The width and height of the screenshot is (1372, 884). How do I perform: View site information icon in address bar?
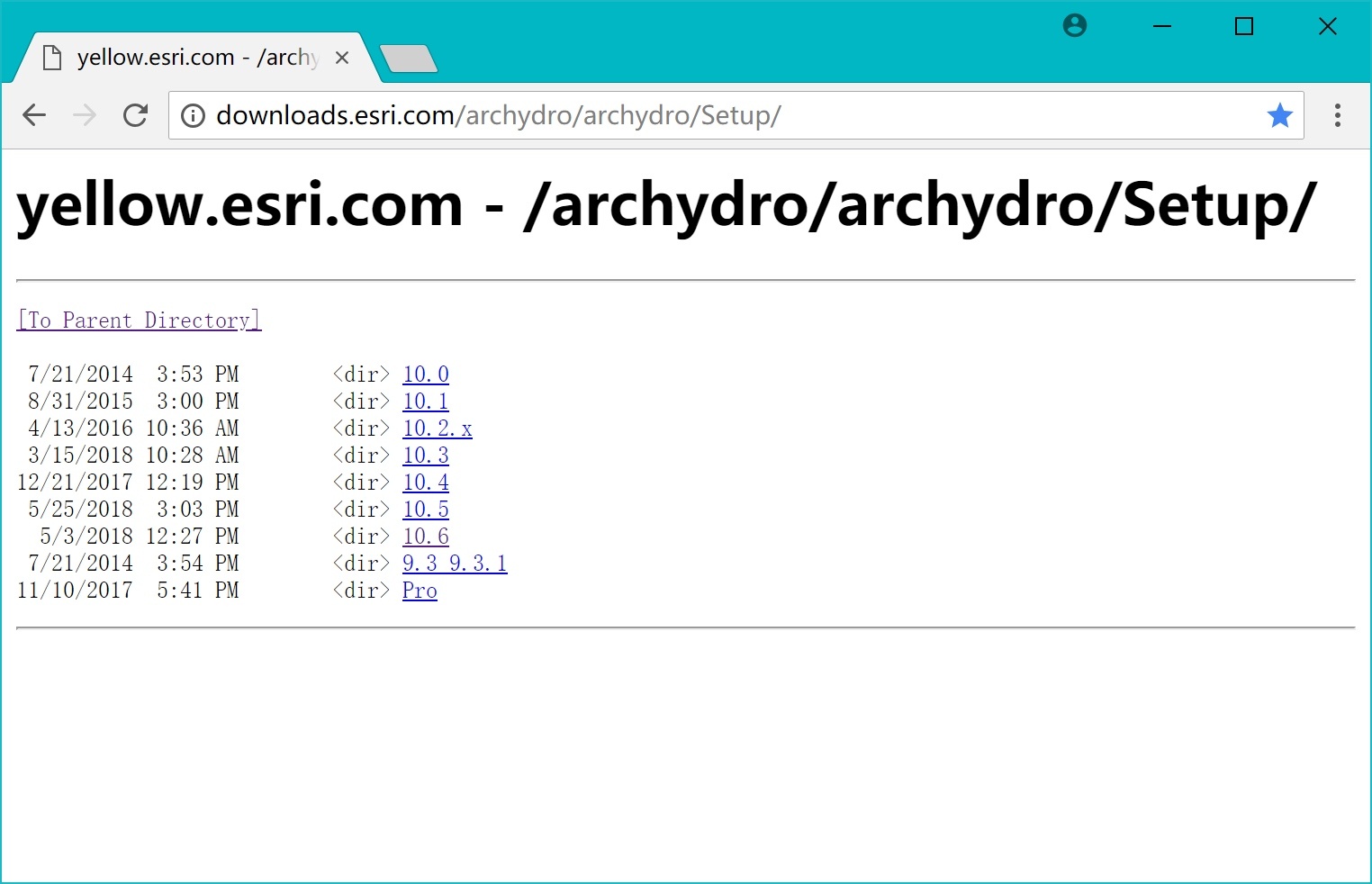(x=193, y=115)
